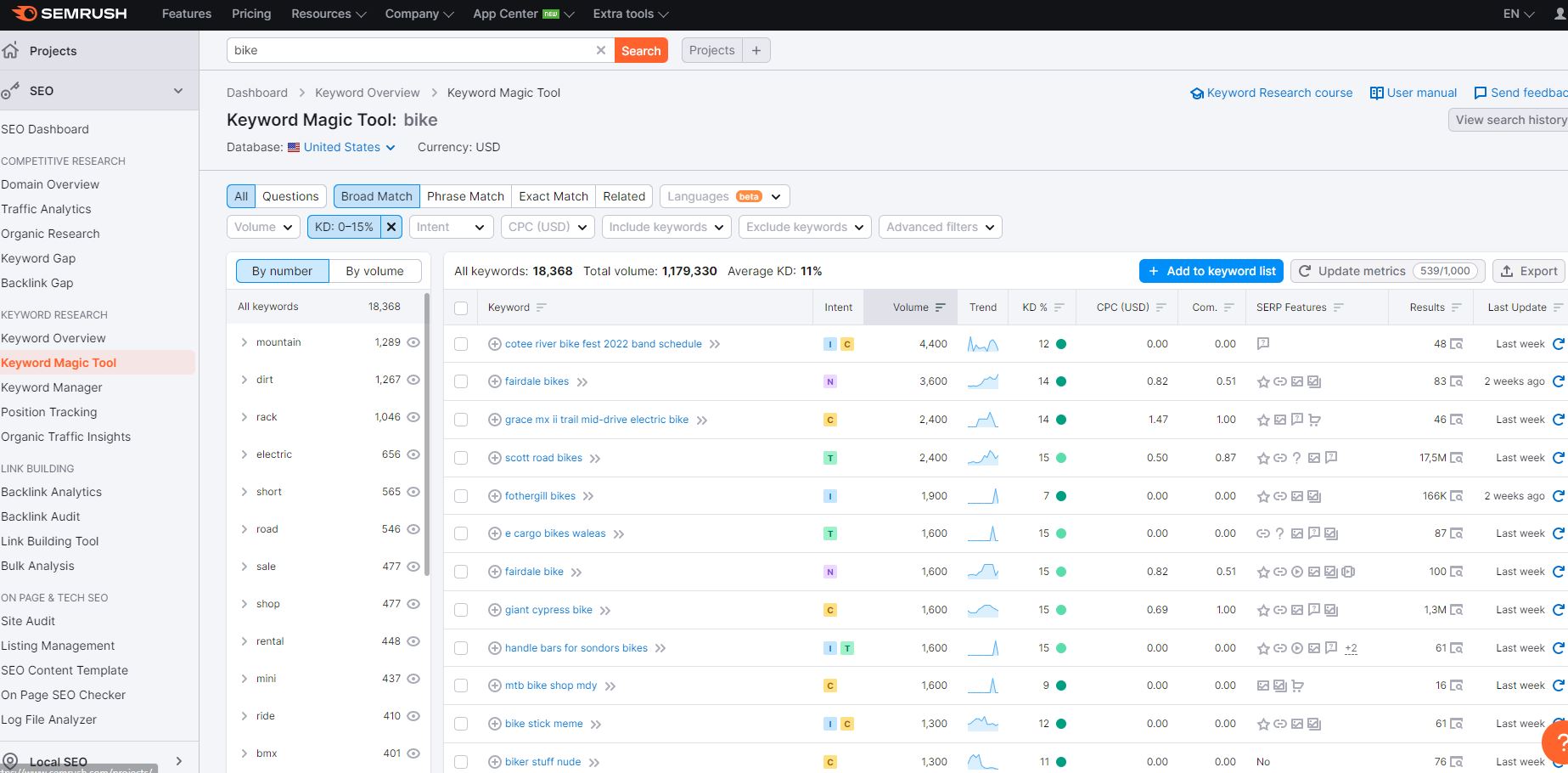Click the plus icon next to Projects

[x=756, y=50]
